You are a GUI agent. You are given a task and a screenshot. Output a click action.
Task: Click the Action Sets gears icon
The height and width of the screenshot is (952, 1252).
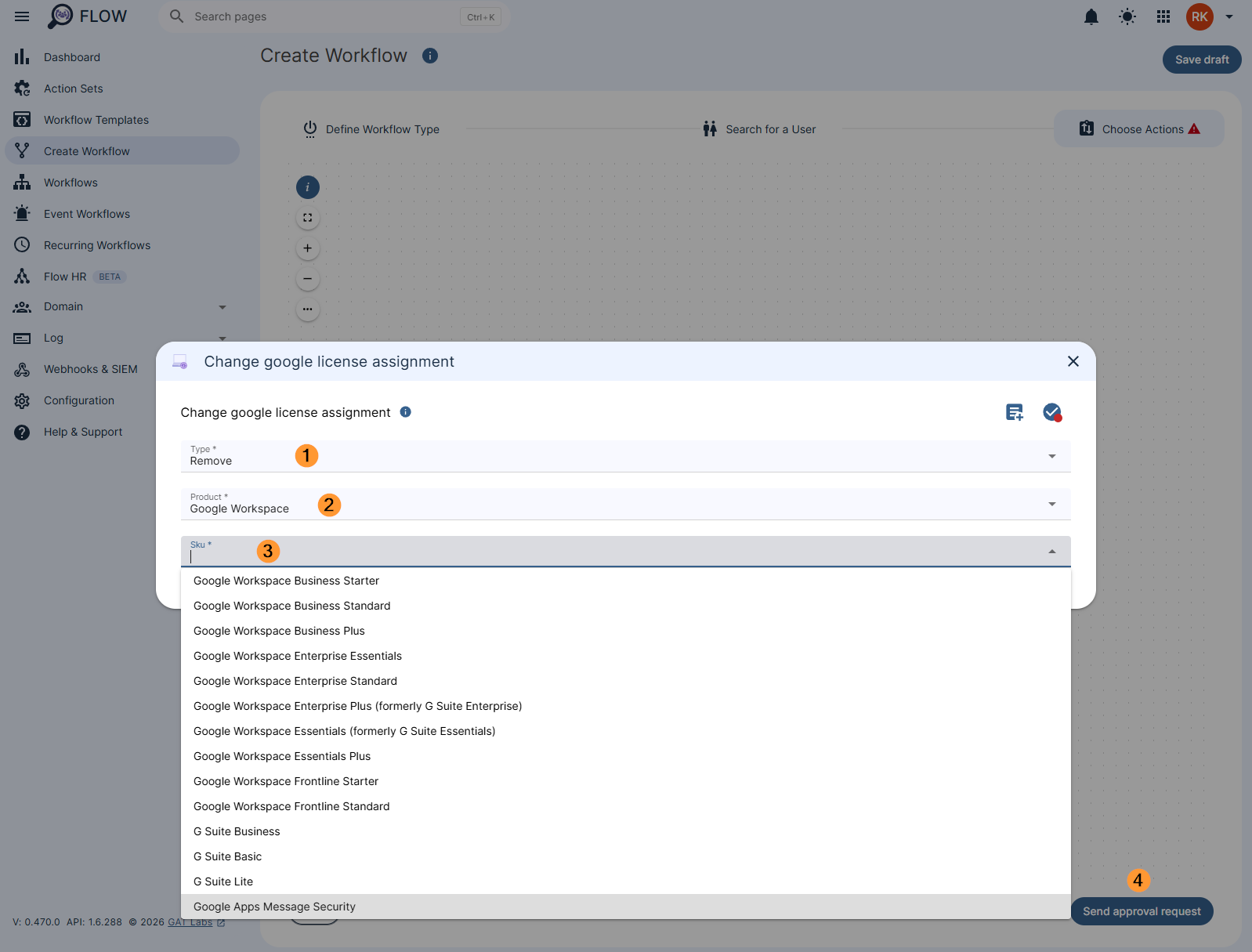pos(22,89)
